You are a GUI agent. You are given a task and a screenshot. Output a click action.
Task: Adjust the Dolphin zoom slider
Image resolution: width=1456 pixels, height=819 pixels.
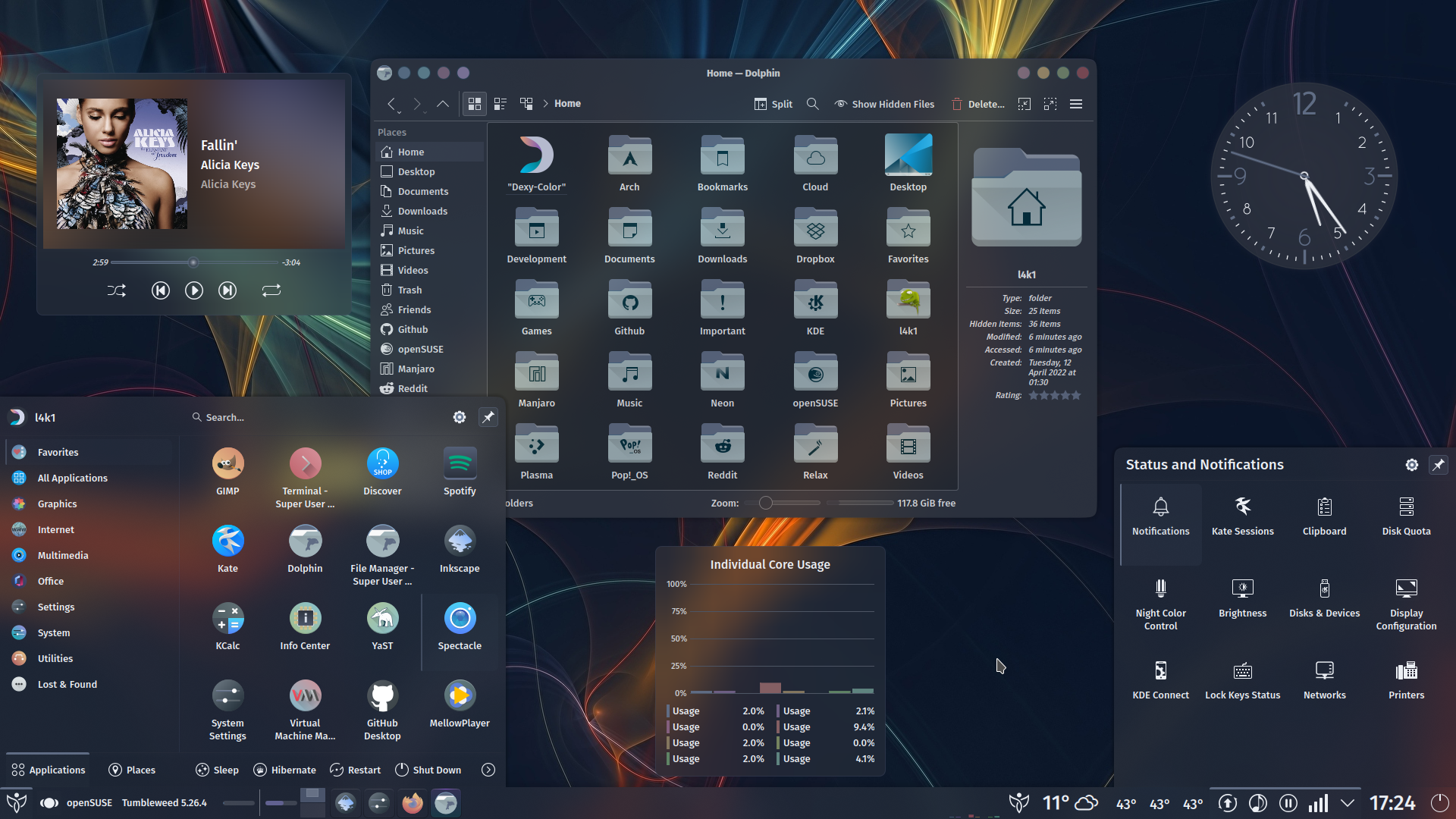[x=783, y=503]
